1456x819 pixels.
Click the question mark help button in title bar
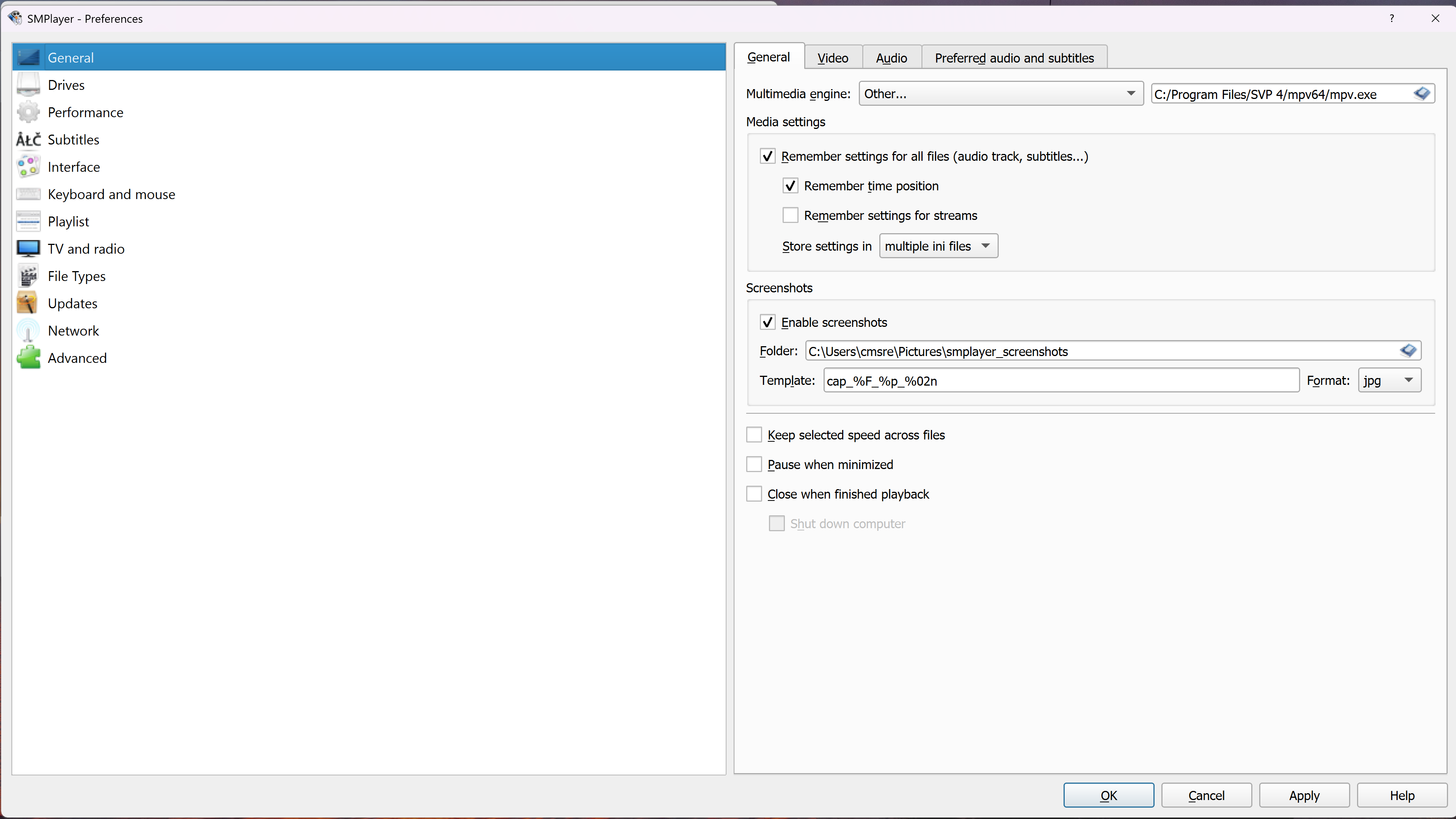(x=1392, y=19)
